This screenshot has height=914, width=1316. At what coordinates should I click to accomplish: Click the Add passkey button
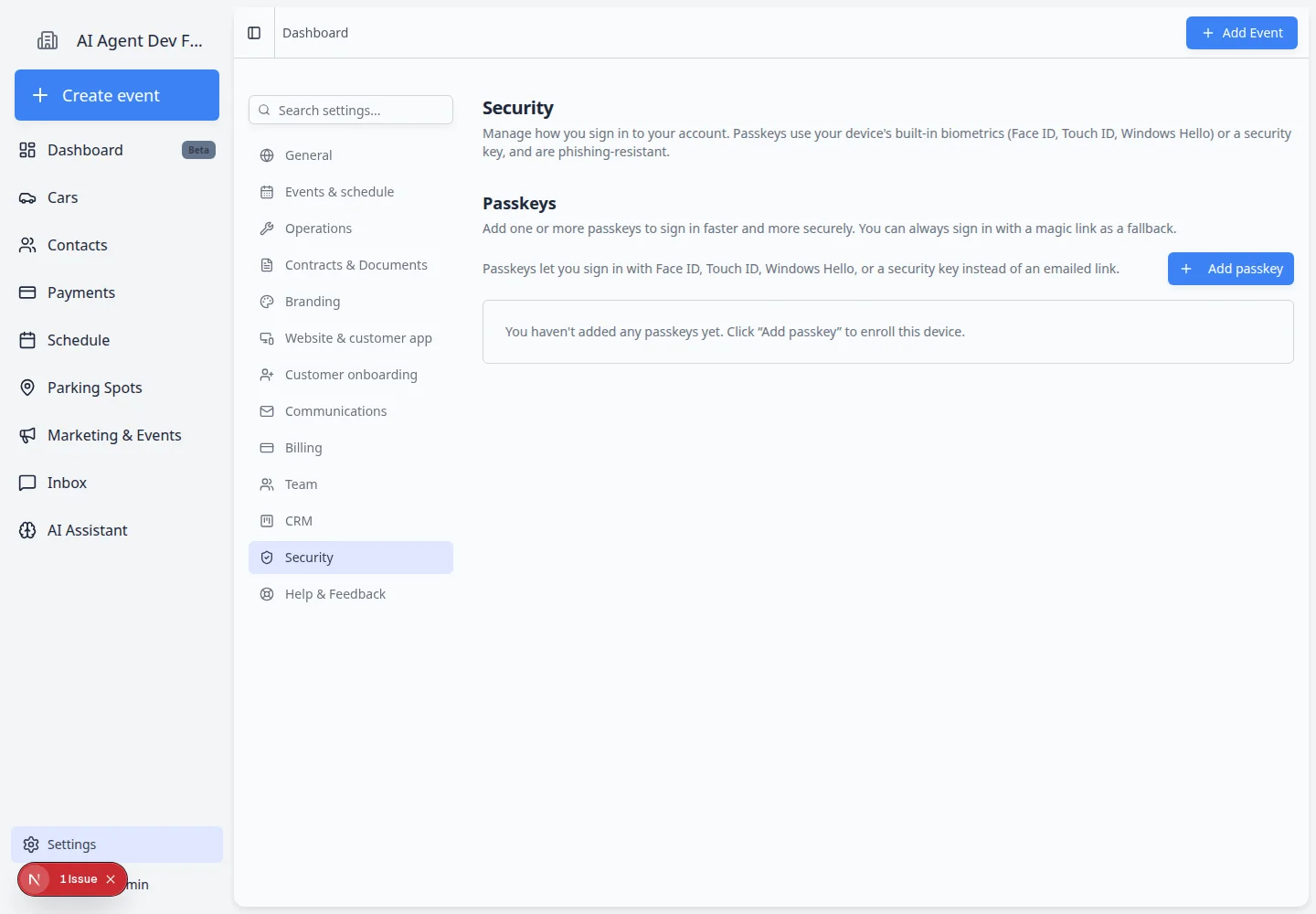(x=1231, y=269)
